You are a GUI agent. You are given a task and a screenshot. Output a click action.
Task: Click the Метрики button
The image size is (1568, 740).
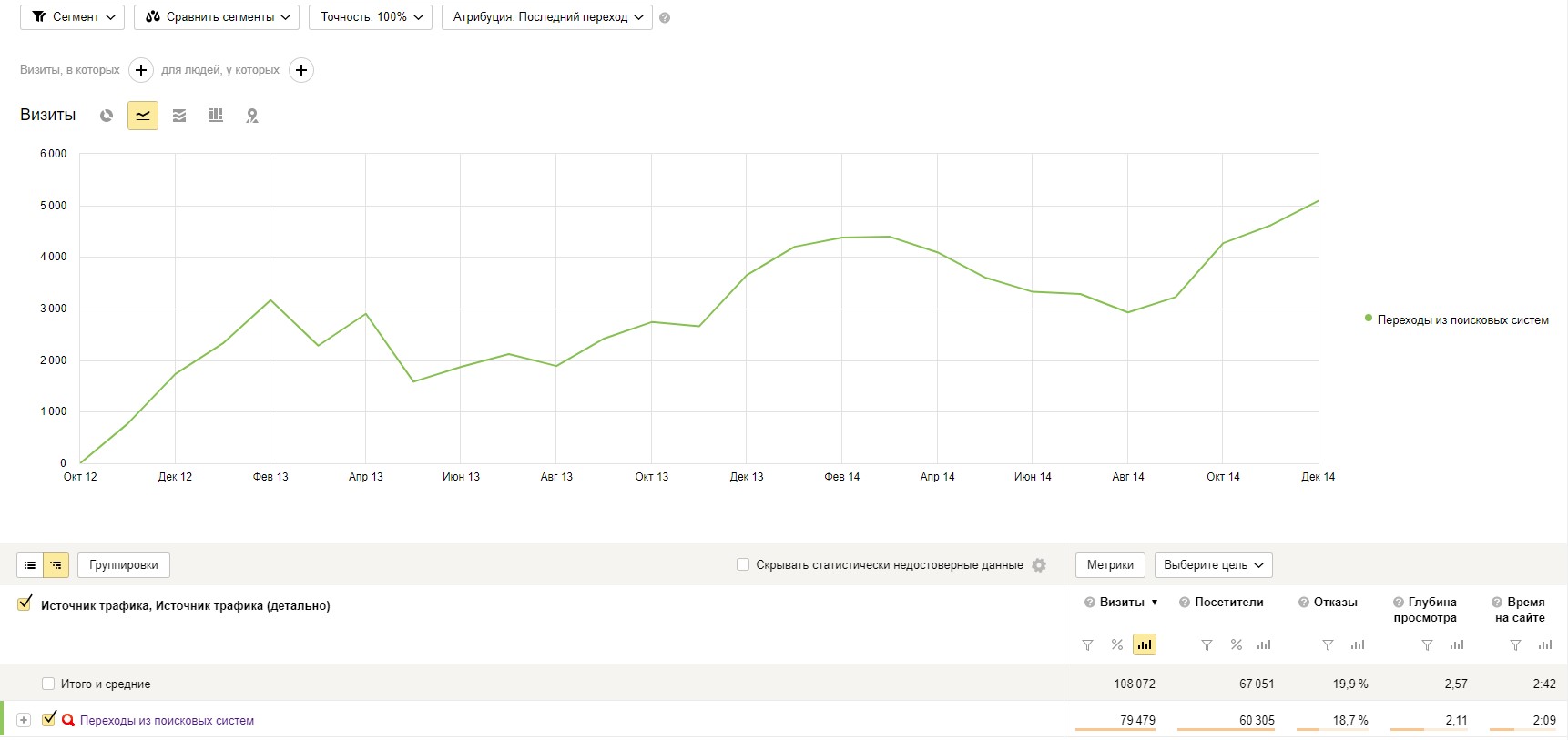tap(1110, 565)
